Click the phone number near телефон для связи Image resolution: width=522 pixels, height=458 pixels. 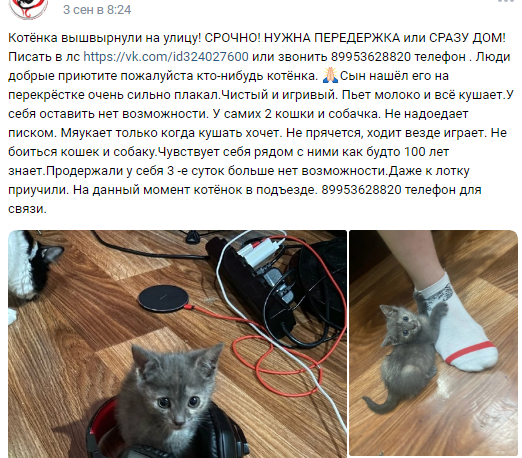(361, 190)
